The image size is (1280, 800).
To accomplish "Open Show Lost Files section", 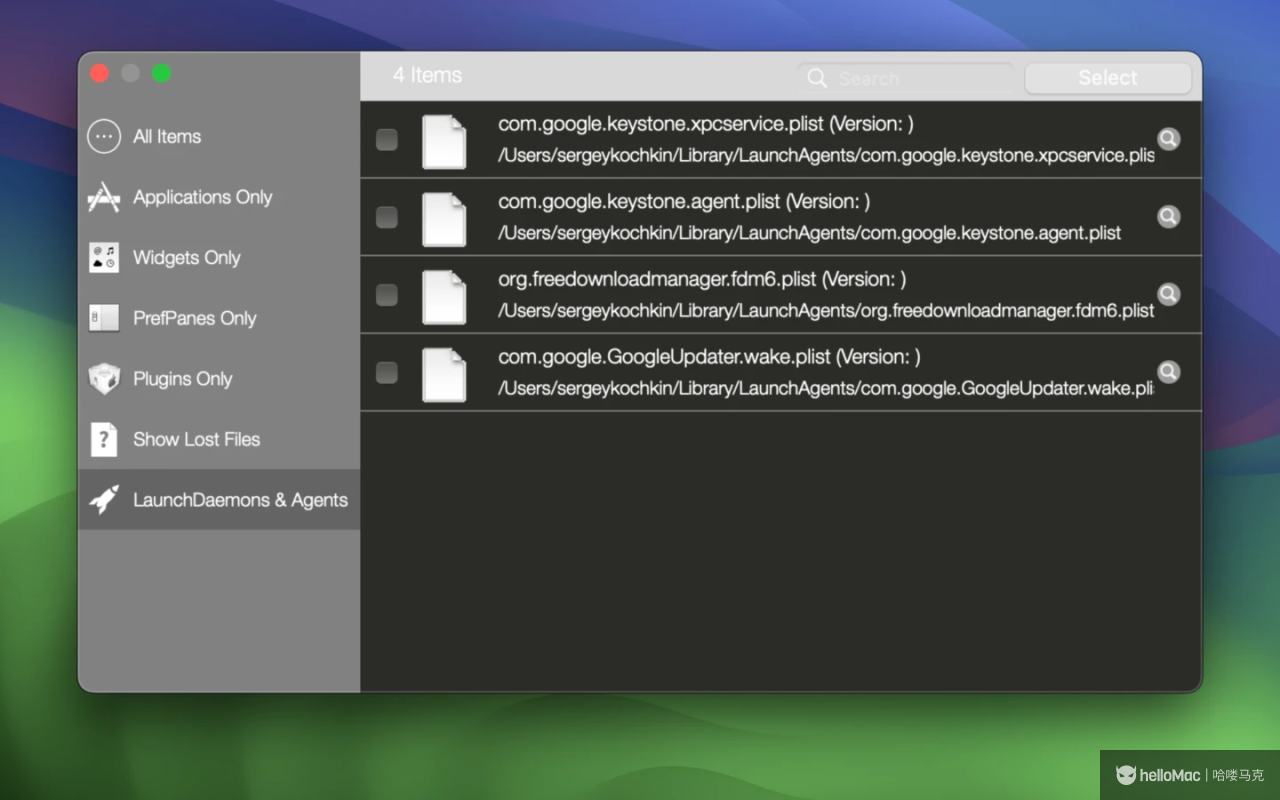I will 219,439.
